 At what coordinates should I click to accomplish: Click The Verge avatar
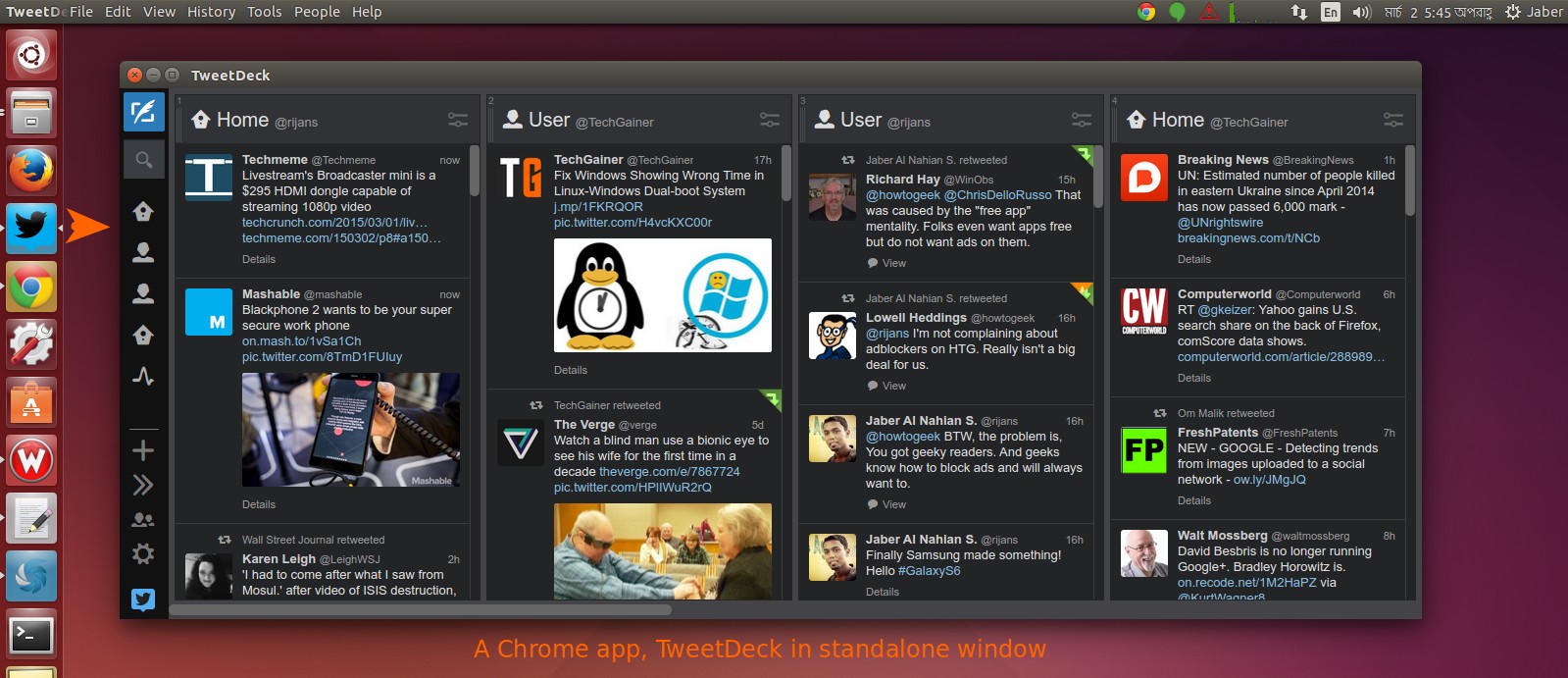[x=521, y=443]
